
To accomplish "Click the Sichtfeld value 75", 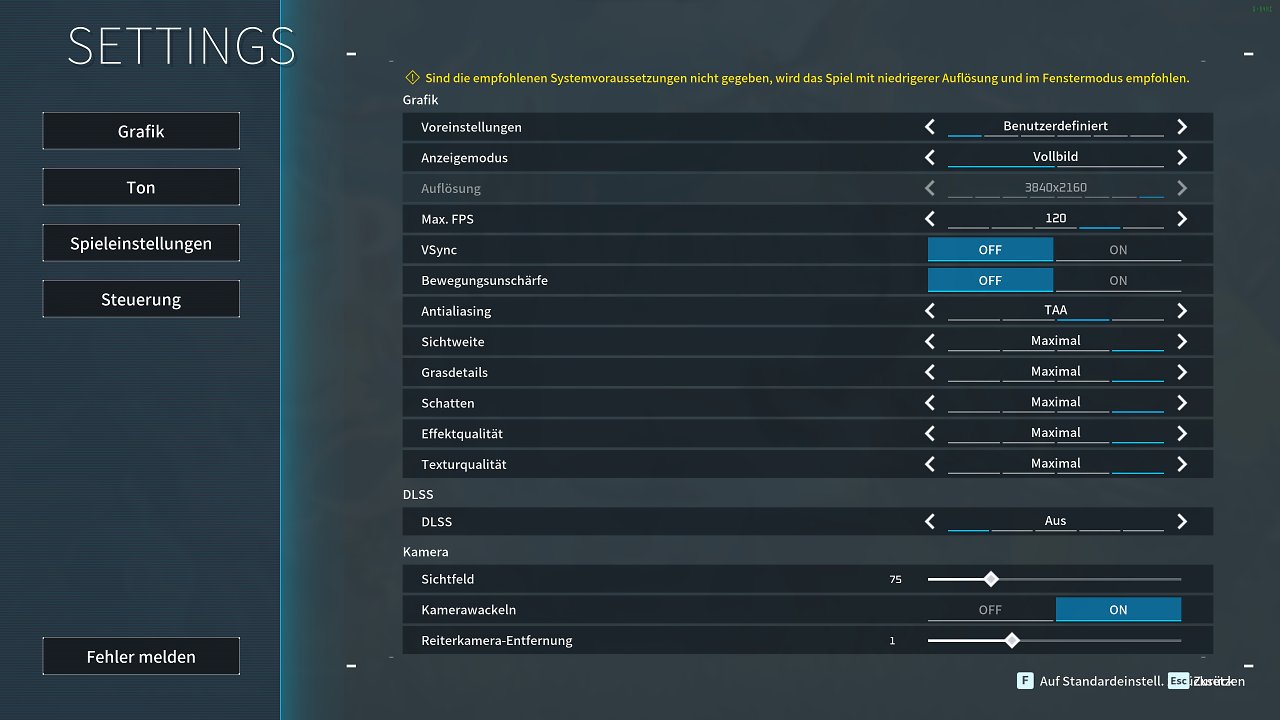I will pos(895,579).
